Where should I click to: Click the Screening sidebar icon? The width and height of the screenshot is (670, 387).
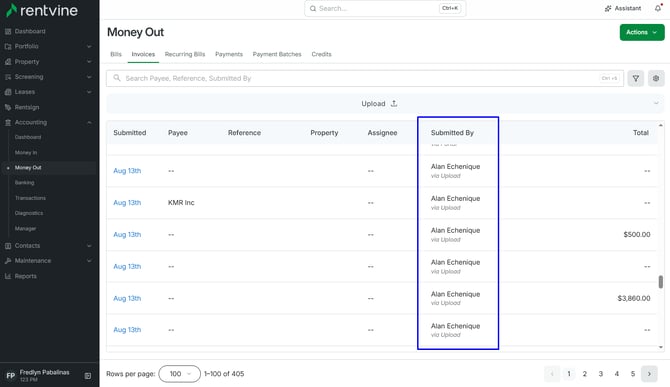tap(8, 77)
